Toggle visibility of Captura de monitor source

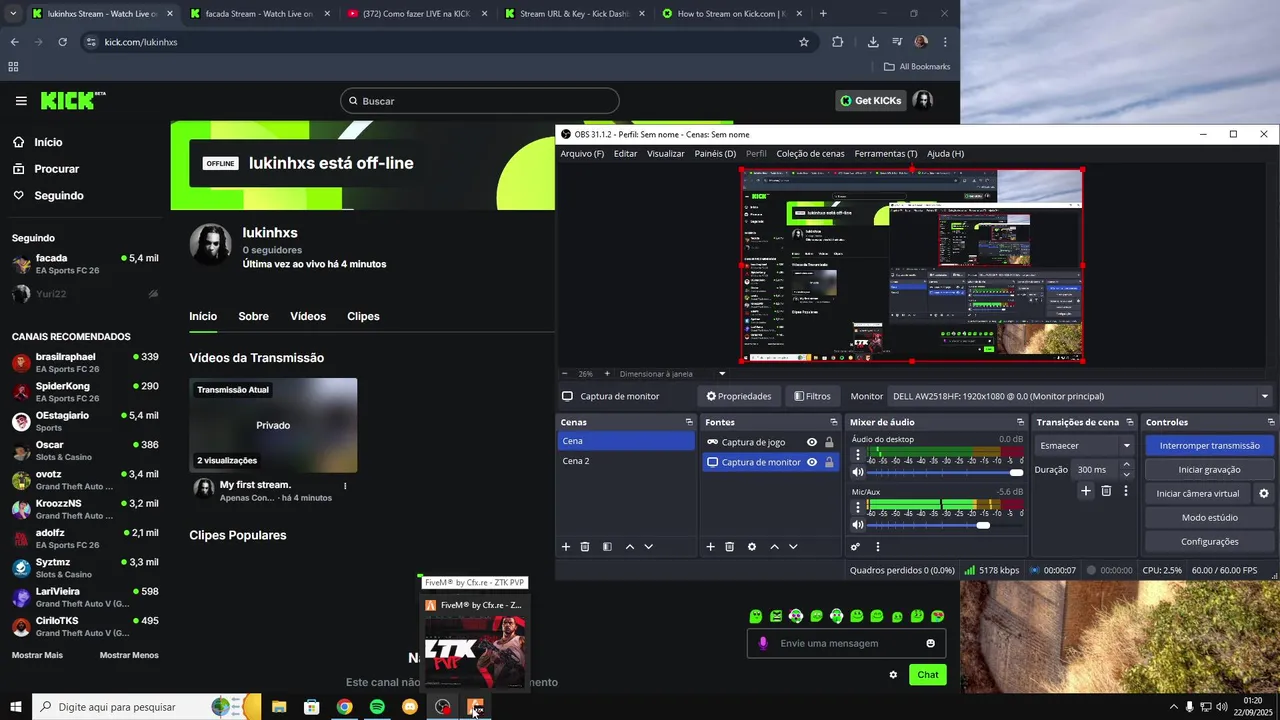click(812, 462)
